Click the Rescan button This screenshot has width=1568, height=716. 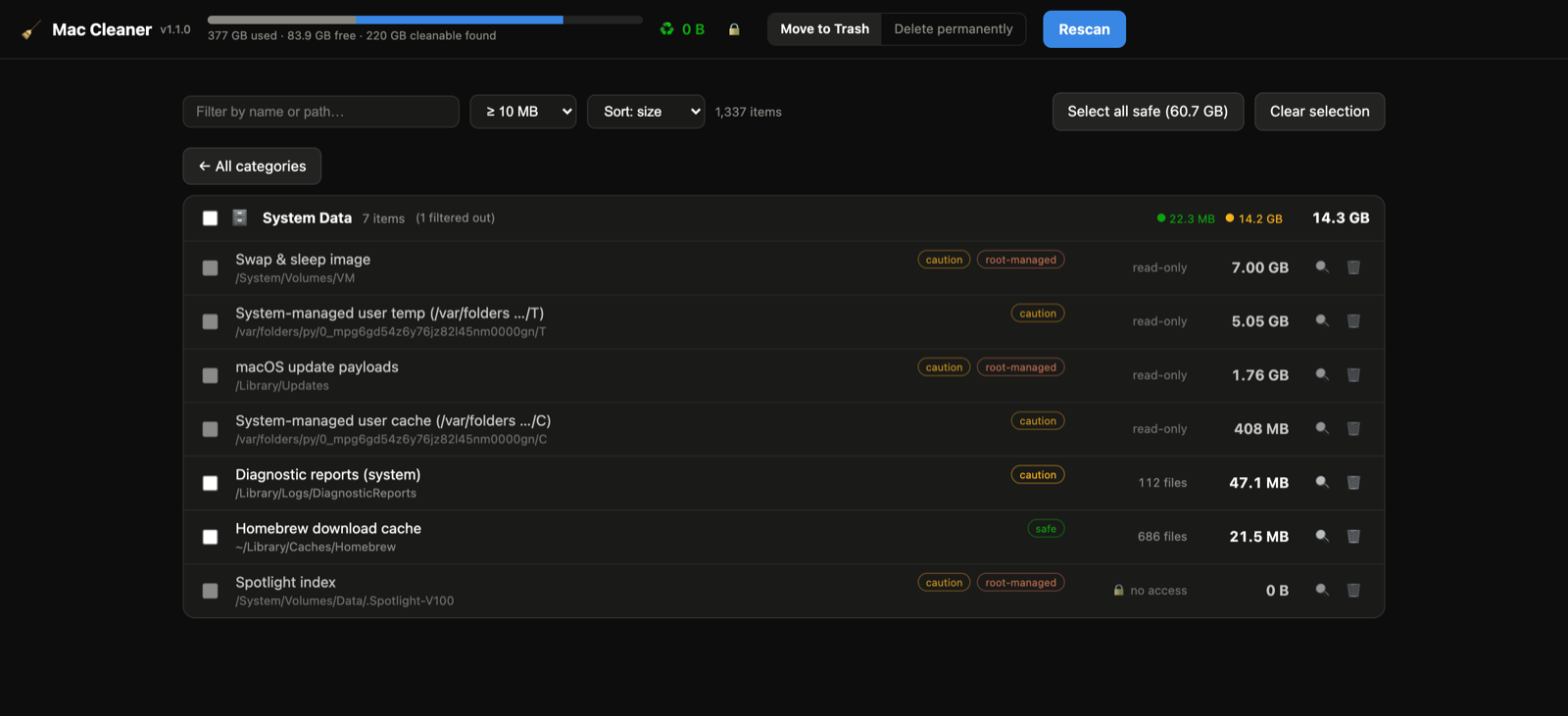pos(1084,29)
